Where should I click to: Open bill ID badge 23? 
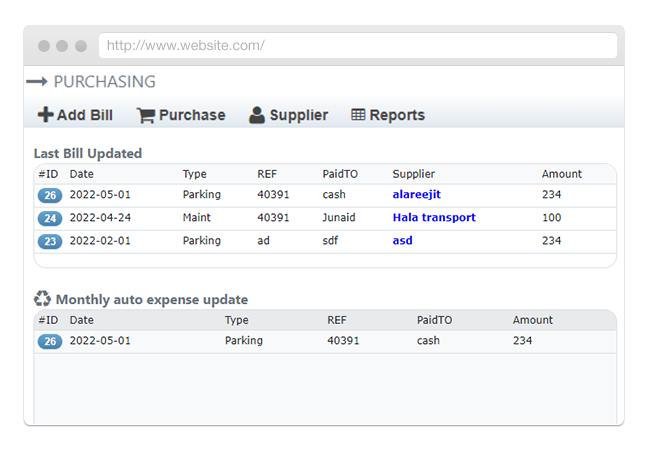point(50,241)
